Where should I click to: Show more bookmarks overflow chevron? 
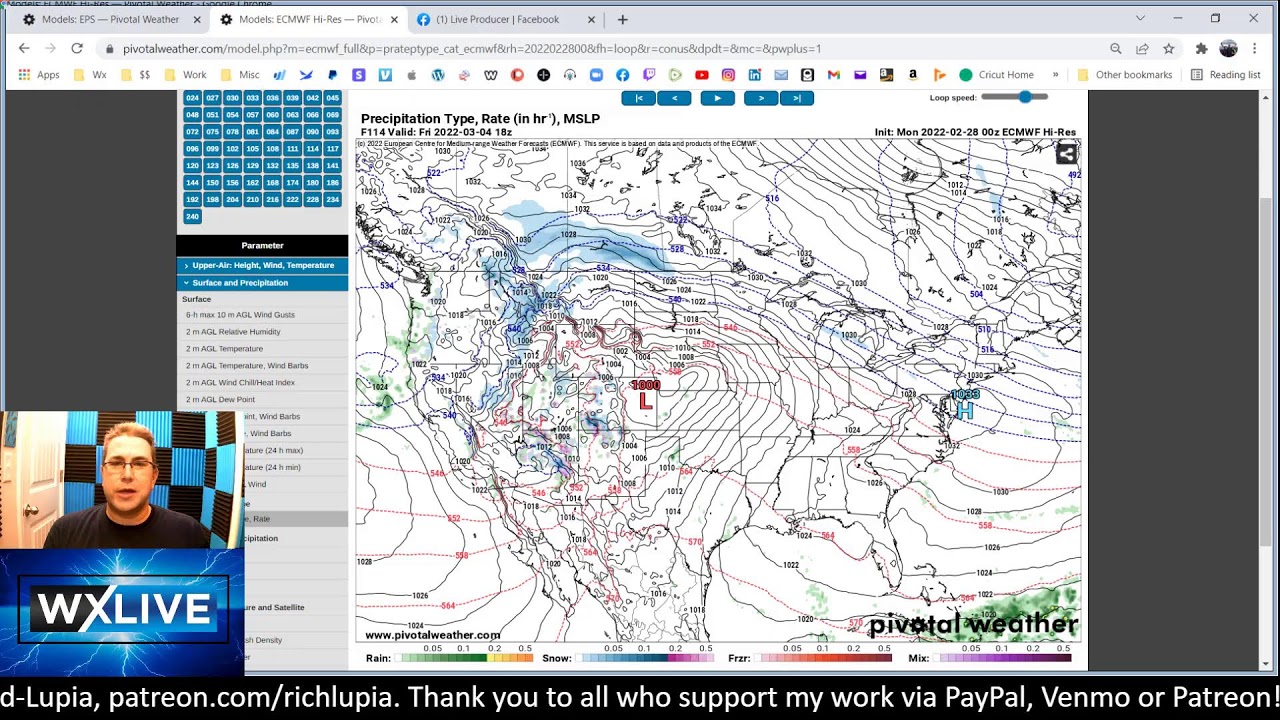pyautogui.click(x=1055, y=75)
